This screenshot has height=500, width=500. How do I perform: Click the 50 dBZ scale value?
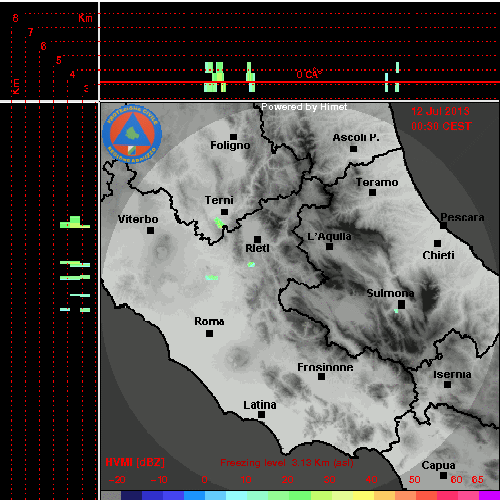pyautogui.click(x=414, y=480)
